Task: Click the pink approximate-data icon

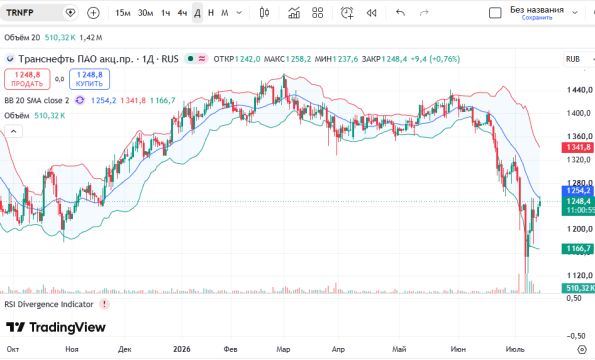Action: pyautogui.click(x=202, y=59)
